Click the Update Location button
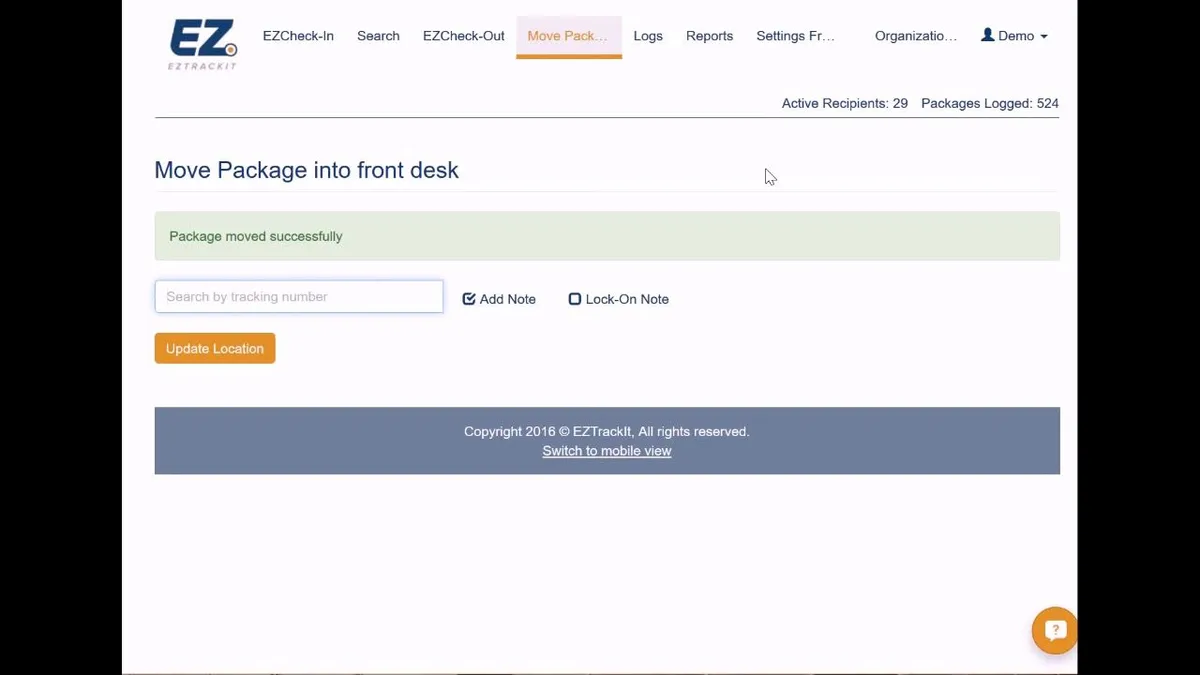This screenshot has width=1200, height=675. pyautogui.click(x=215, y=348)
